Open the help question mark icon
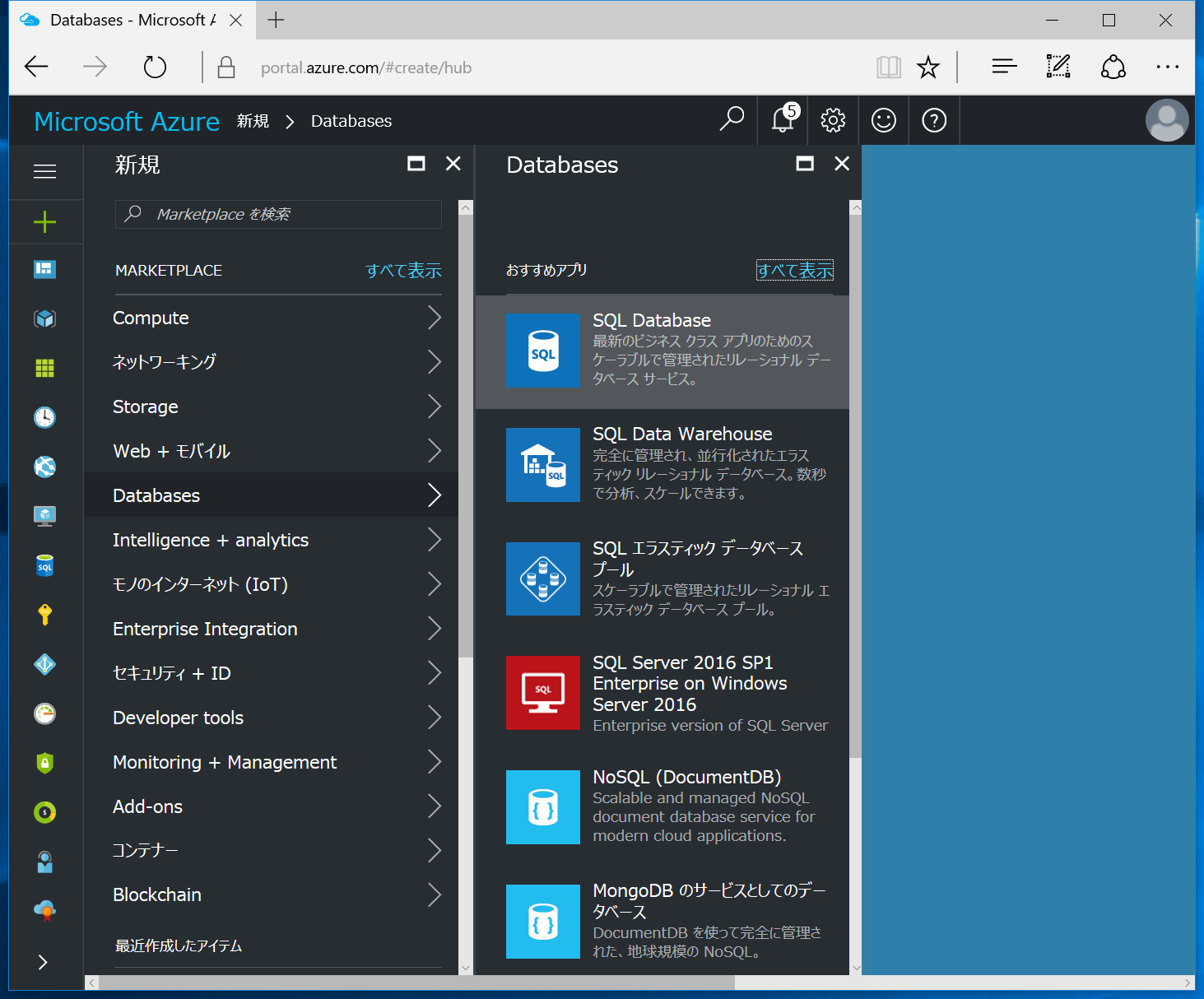The image size is (1204, 999). (x=934, y=120)
